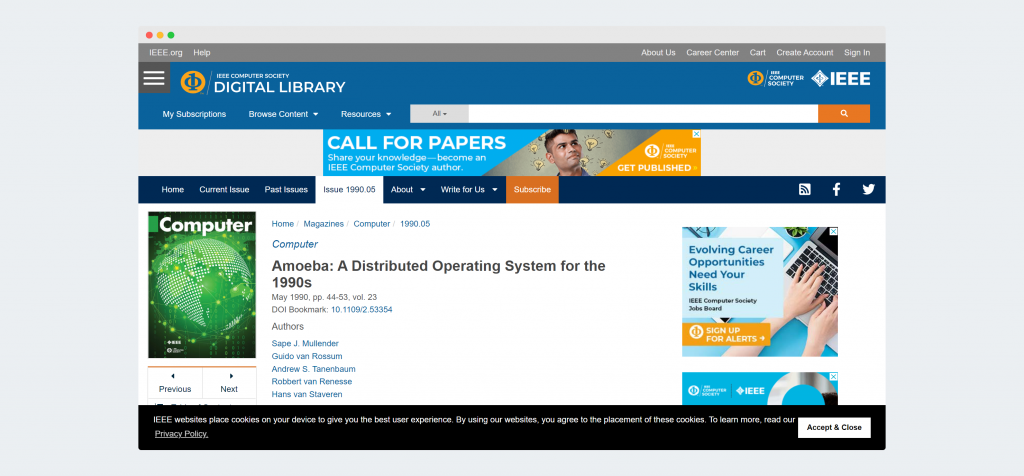This screenshot has width=1024, height=476.
Task: Open the Past Issues tab
Action: point(286,189)
